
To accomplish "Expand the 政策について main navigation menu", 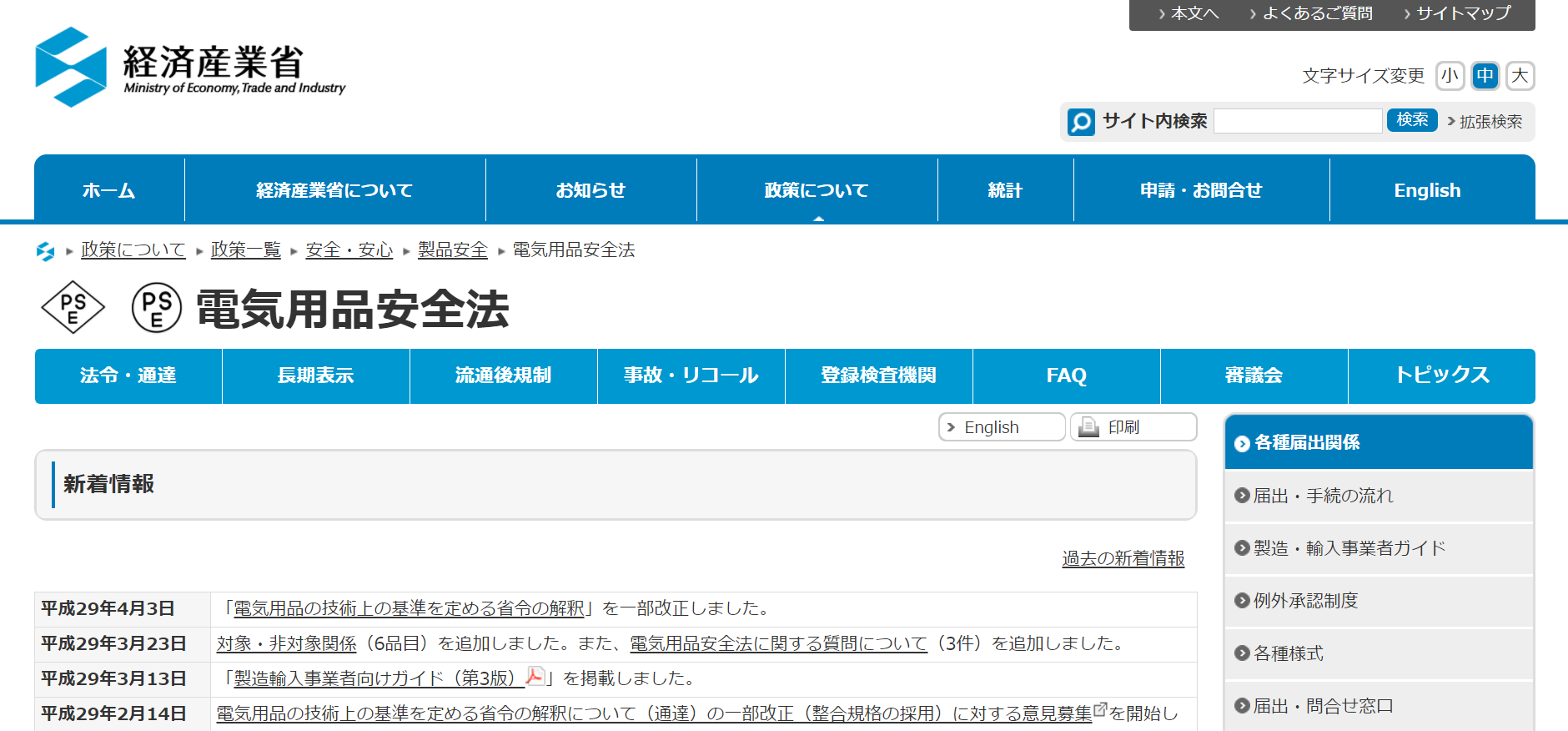I will 817,190.
